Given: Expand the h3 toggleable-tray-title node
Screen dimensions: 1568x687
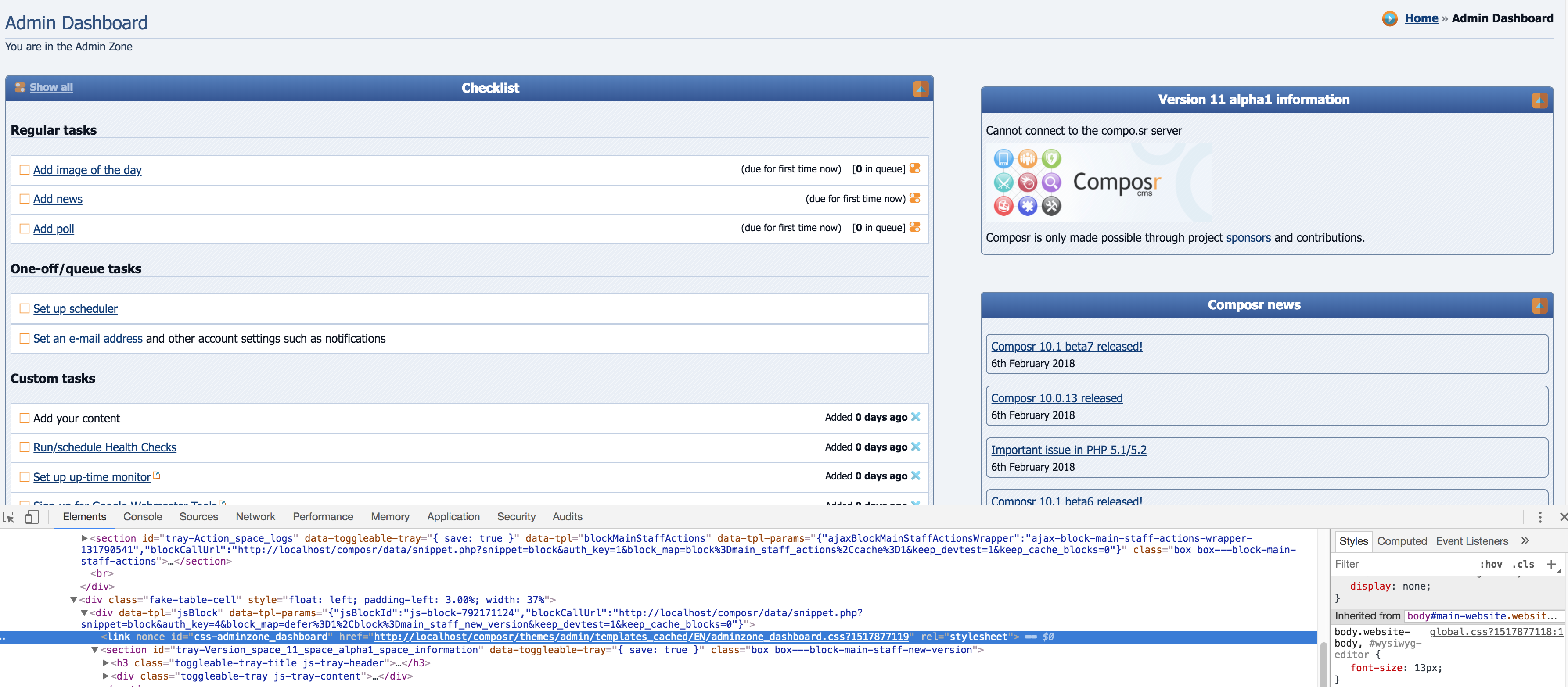Looking at the screenshot, I should [106, 663].
